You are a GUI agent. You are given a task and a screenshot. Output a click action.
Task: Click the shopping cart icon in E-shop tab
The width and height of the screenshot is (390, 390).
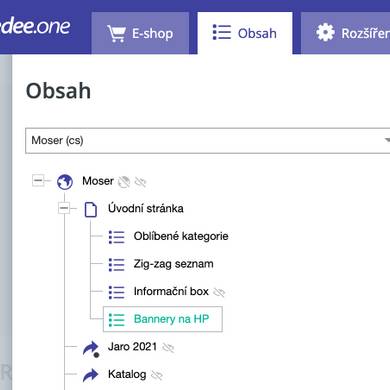tap(116, 33)
